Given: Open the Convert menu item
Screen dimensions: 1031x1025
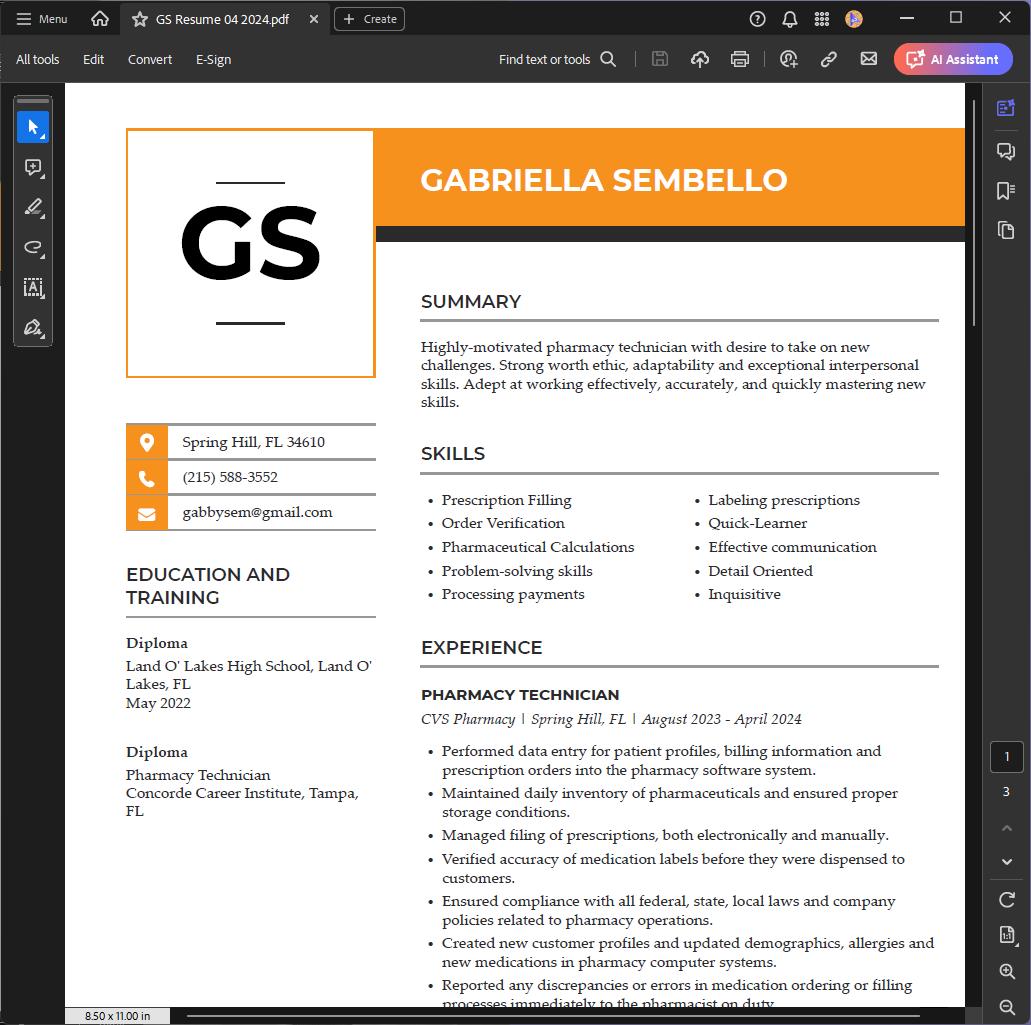Looking at the screenshot, I should tap(150, 59).
